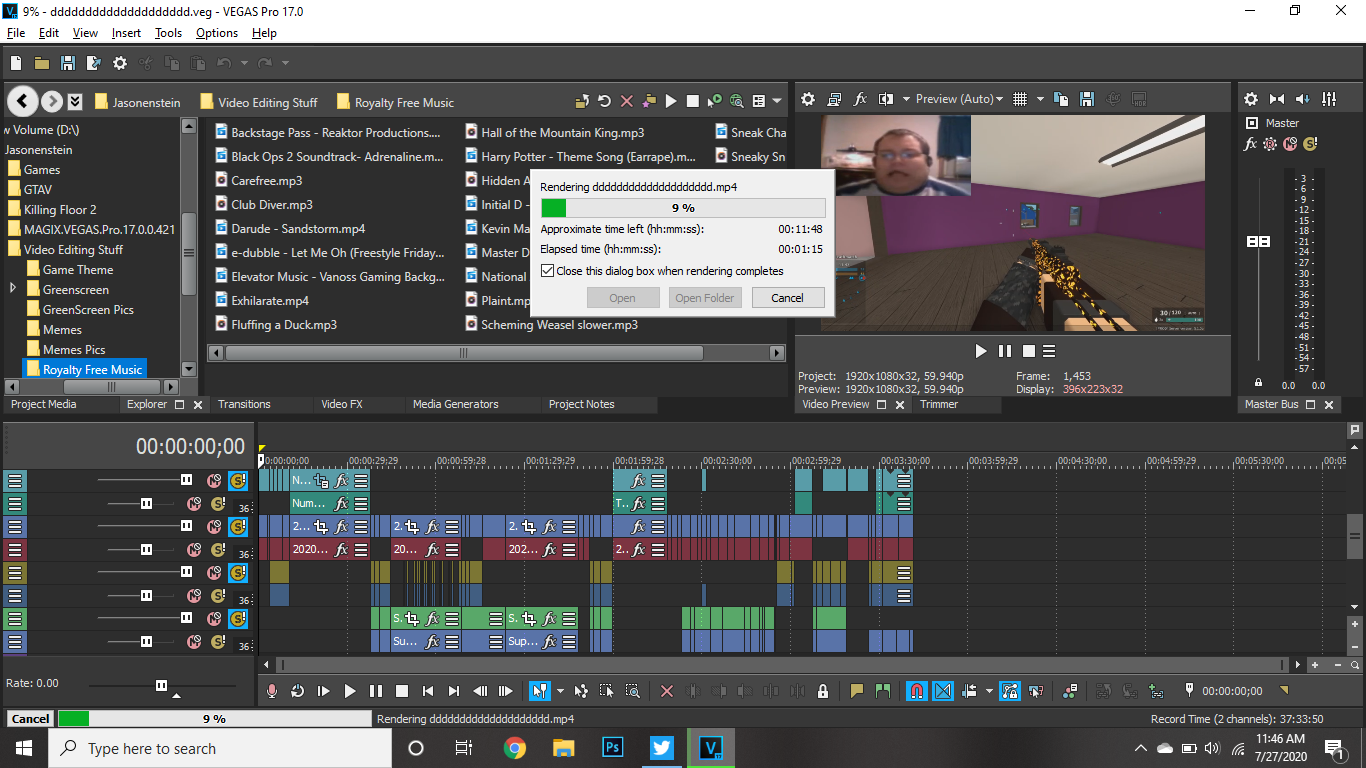This screenshot has width=1366, height=768.
Task: Switch to the Trimmer tab
Action: (x=939, y=404)
